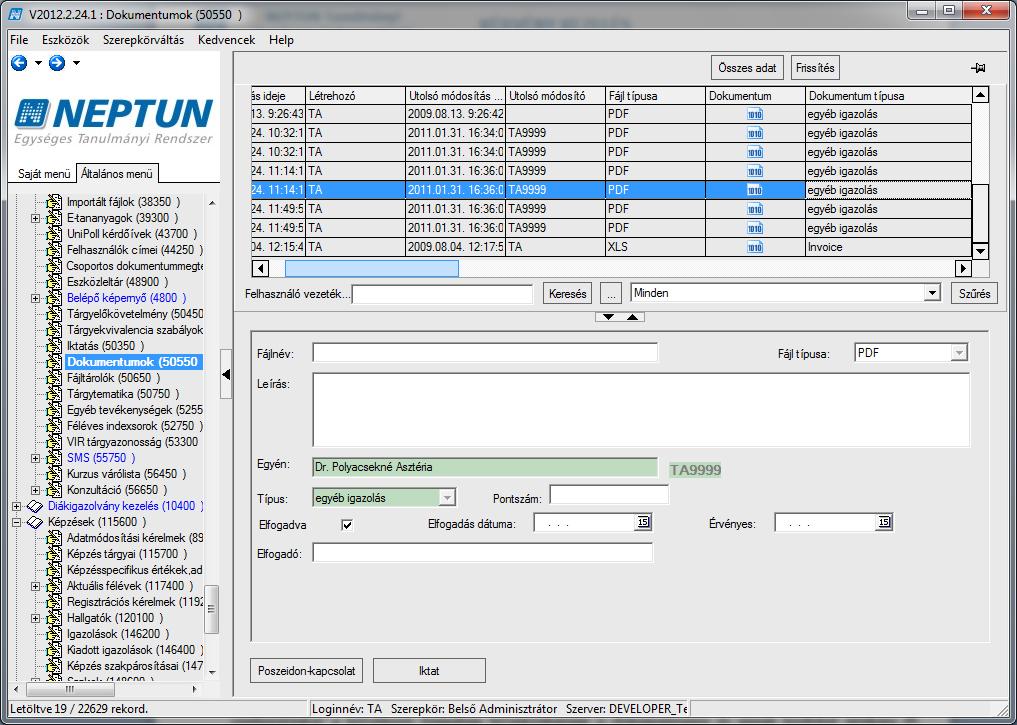Screen dimensions: 1017x725
Task: Expand the Hallgatók tree node
Action: [36, 617]
